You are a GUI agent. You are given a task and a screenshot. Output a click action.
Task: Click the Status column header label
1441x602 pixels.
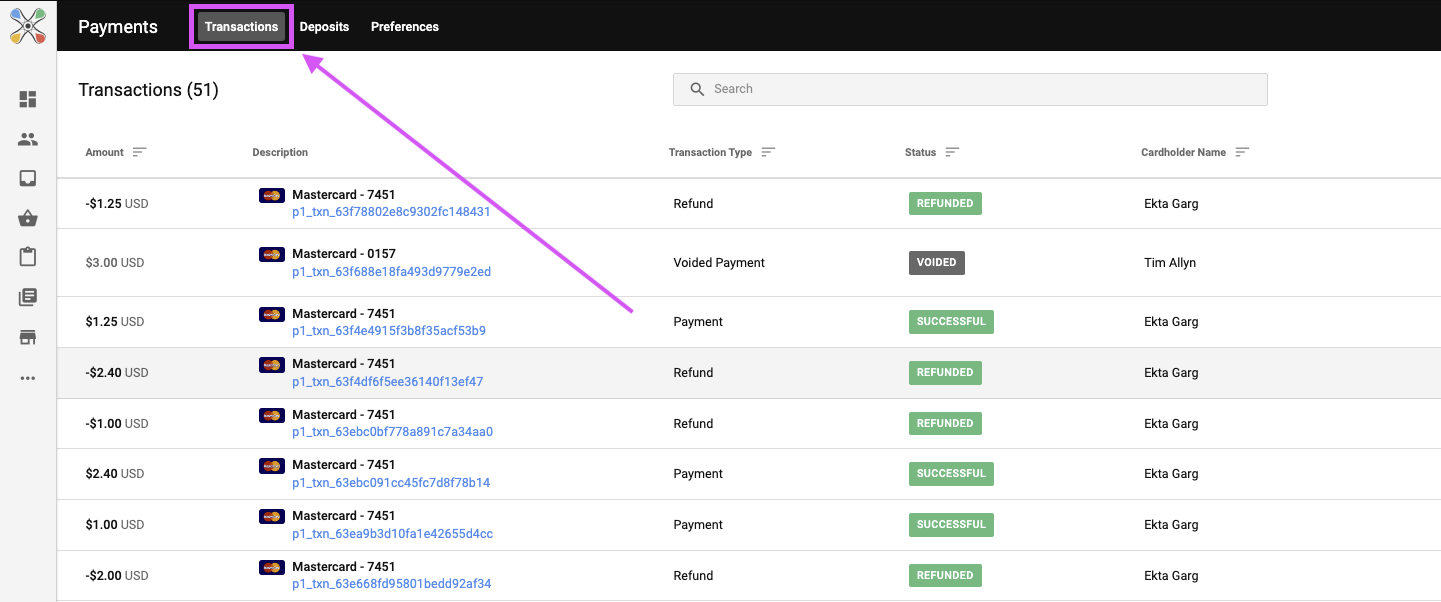point(921,152)
